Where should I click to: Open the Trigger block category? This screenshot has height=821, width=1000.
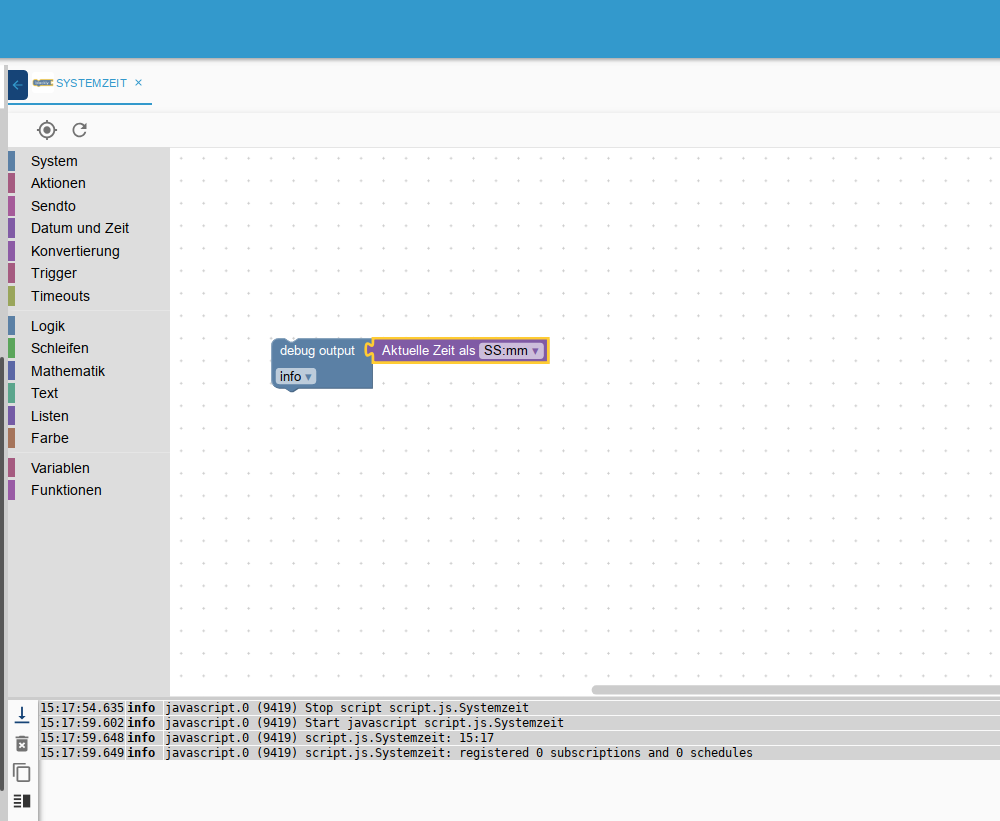pyautogui.click(x=53, y=273)
